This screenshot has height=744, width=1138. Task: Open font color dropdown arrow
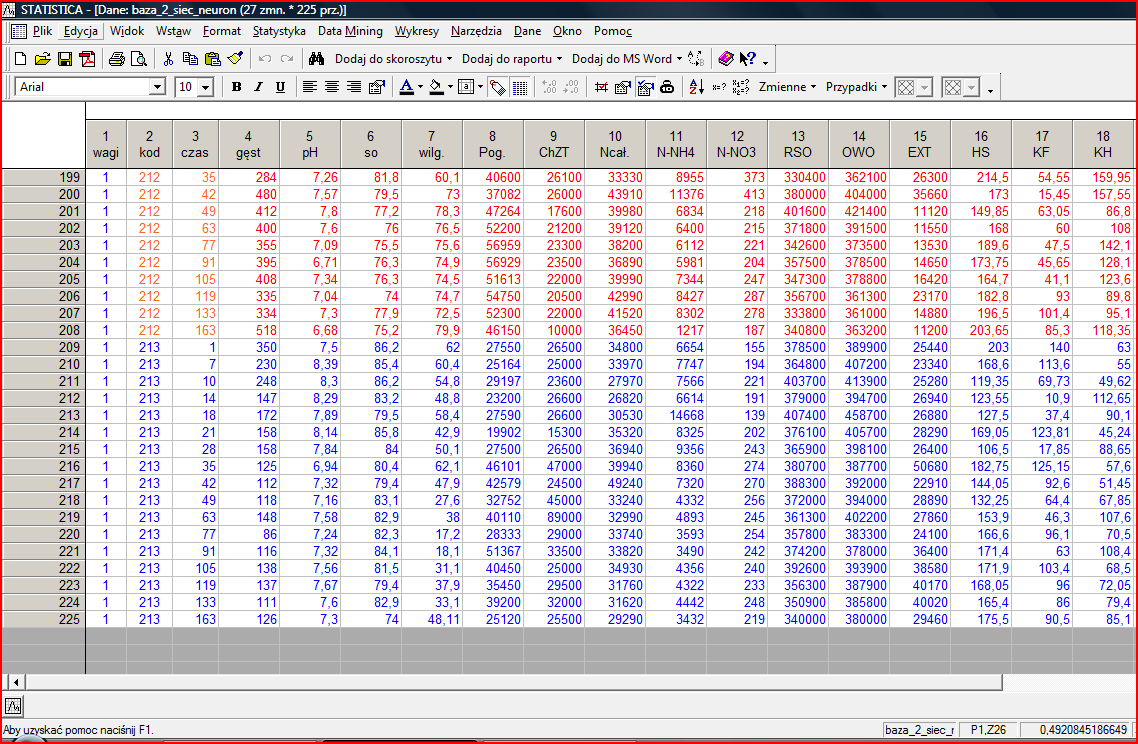click(420, 87)
